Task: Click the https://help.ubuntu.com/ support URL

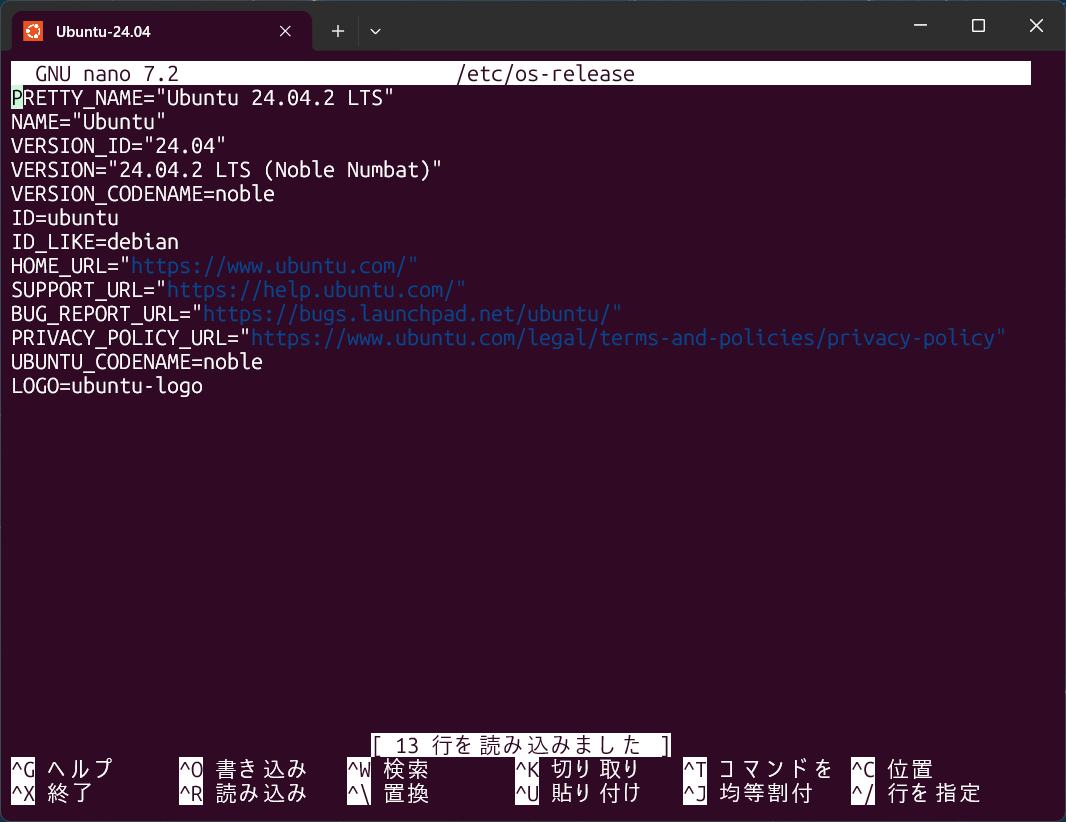Action: pos(311,290)
